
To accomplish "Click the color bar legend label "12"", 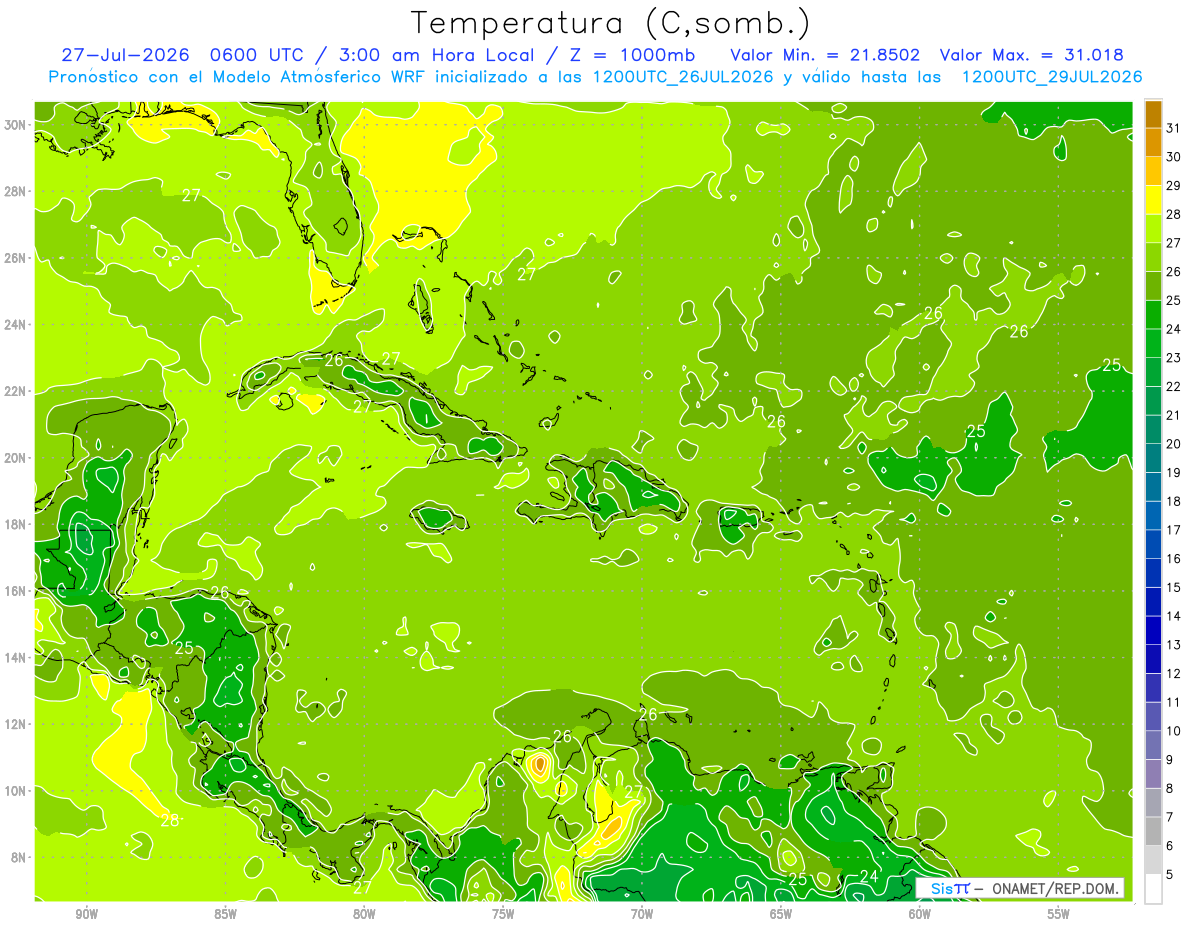I will (1174, 674).
